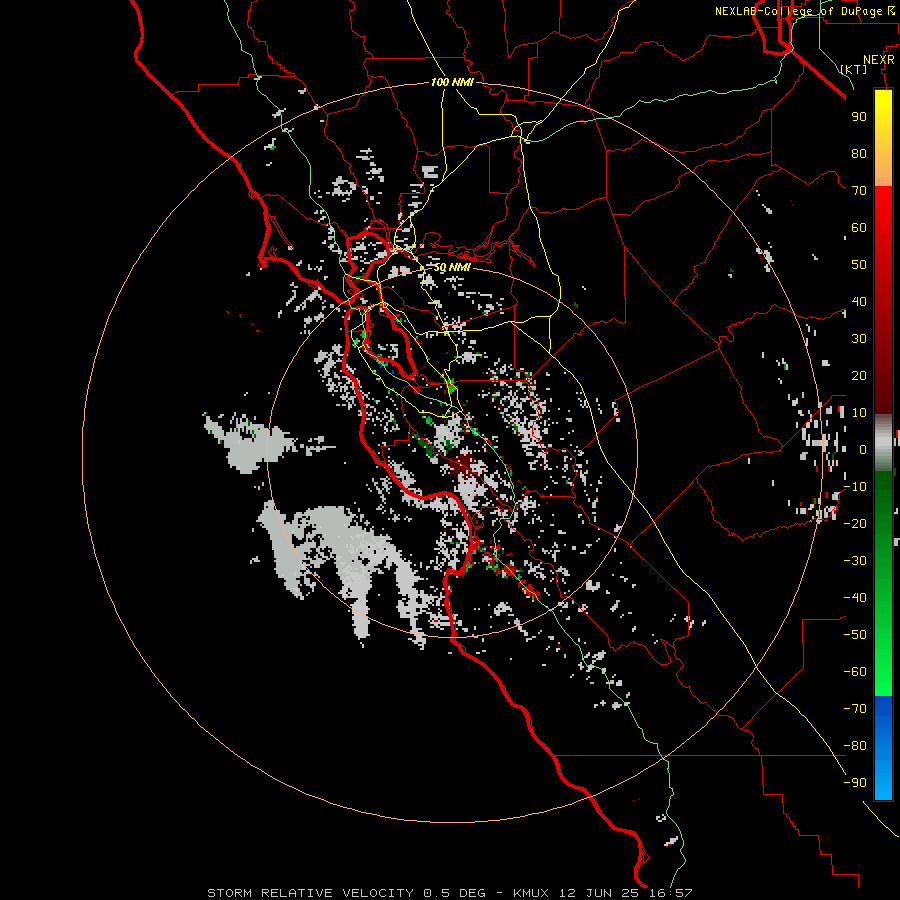Screen dimensions: 900x900
Task: Click the "-90" value on the velocity scale
Action: [855, 783]
